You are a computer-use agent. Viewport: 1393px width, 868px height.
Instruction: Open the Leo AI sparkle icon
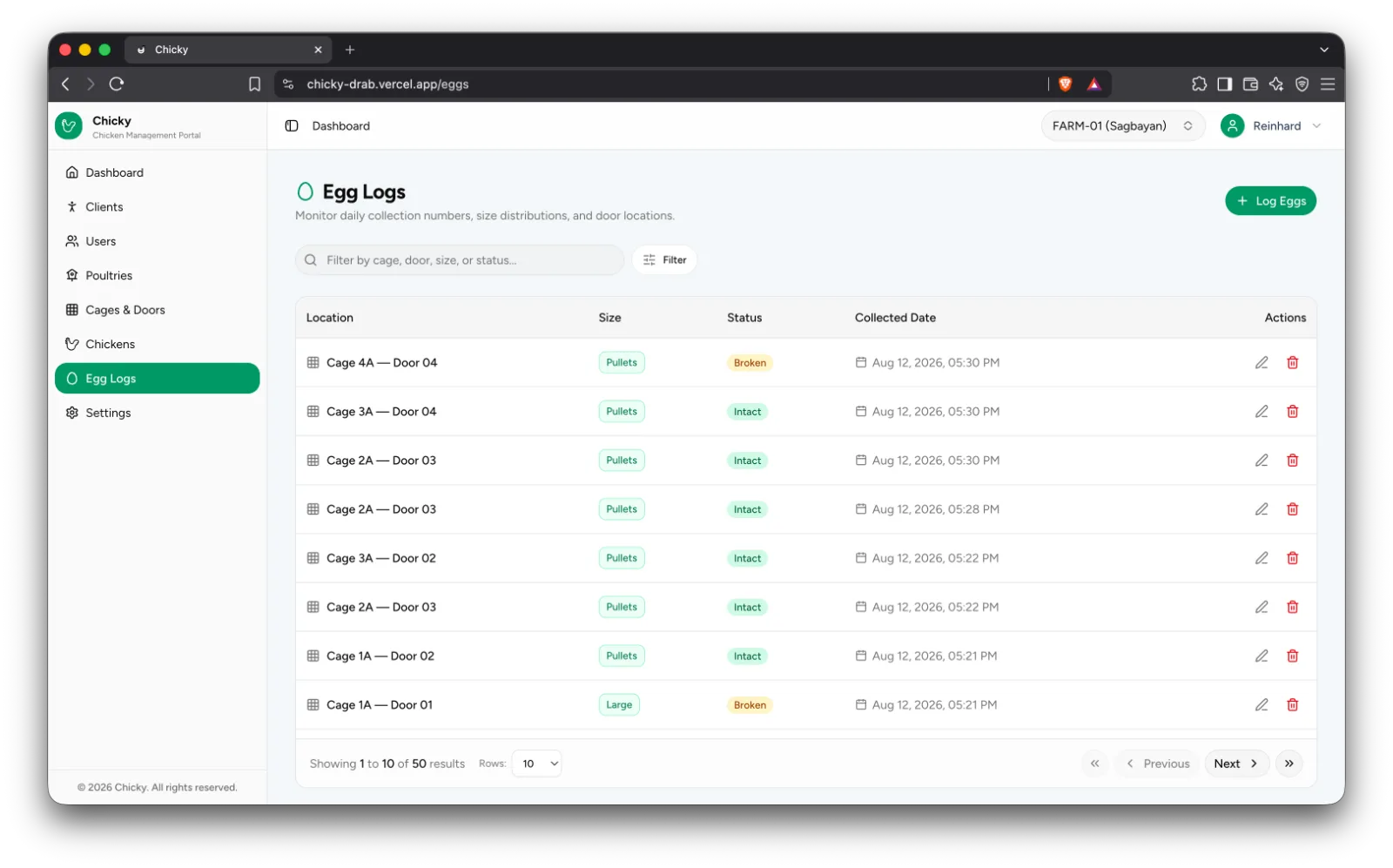pos(1276,84)
